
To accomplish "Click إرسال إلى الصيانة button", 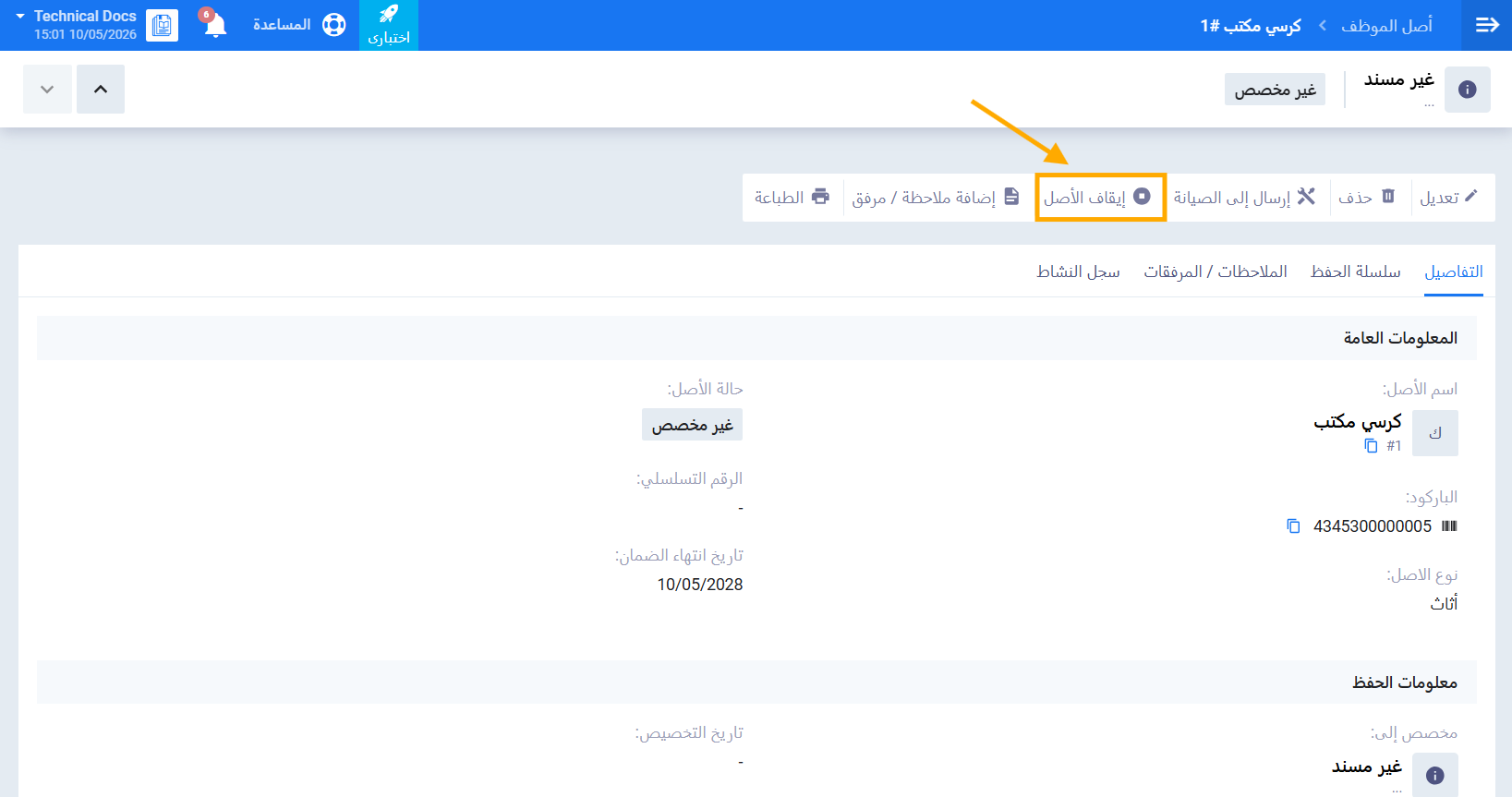I will [x=1244, y=197].
